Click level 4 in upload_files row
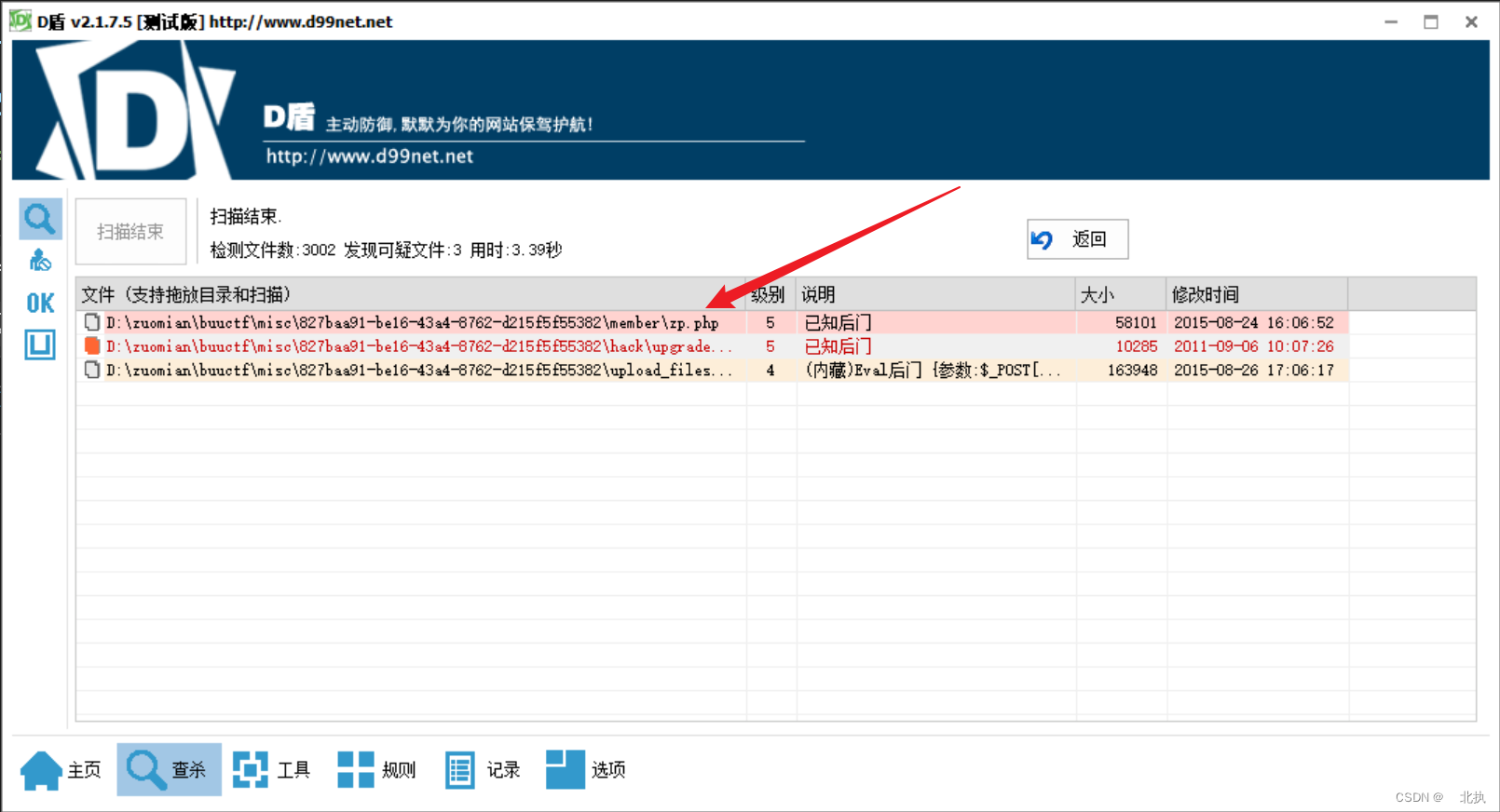 click(x=770, y=371)
